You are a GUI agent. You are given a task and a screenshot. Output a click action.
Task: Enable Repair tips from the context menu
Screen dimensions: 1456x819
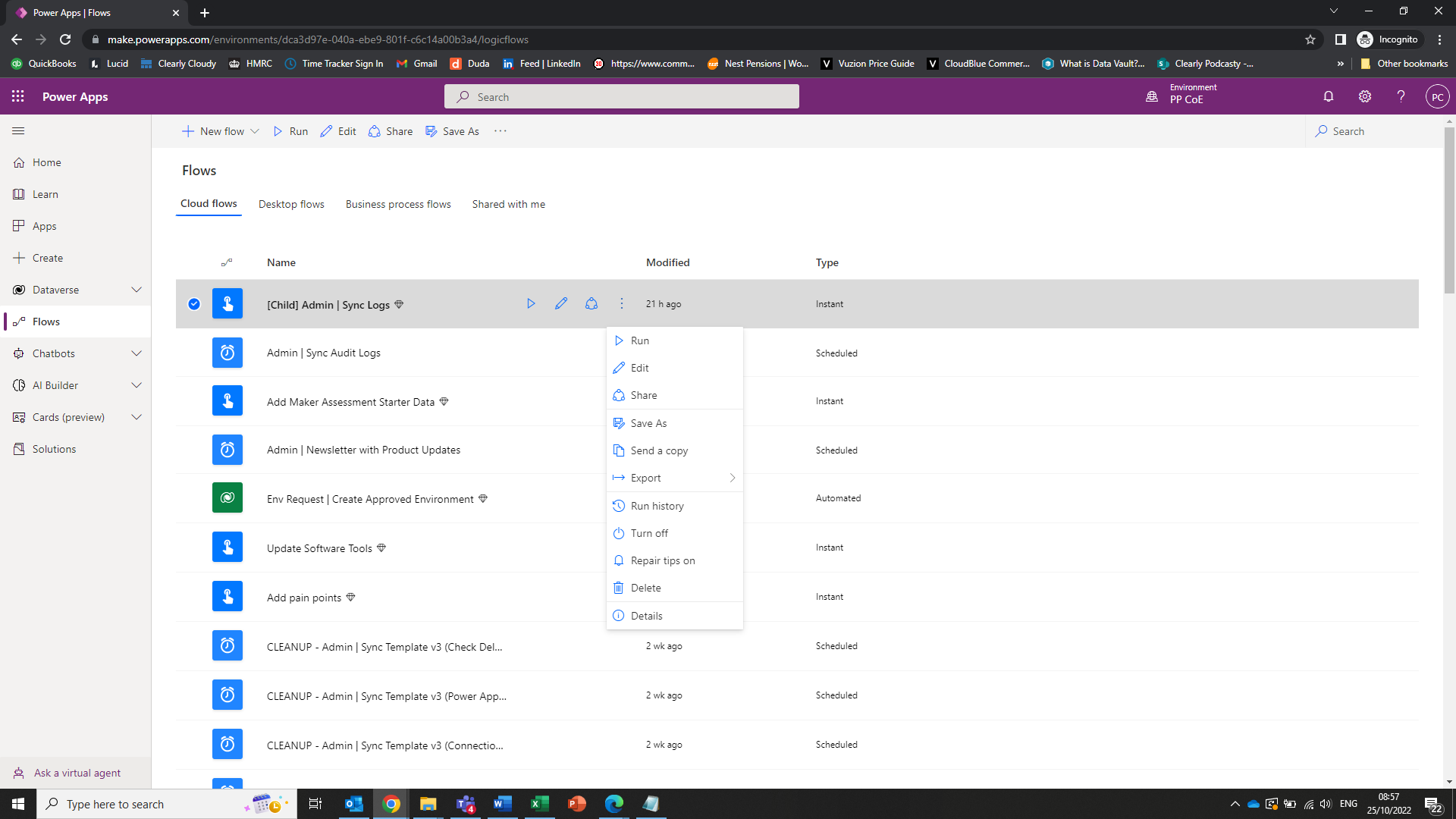tap(662, 560)
